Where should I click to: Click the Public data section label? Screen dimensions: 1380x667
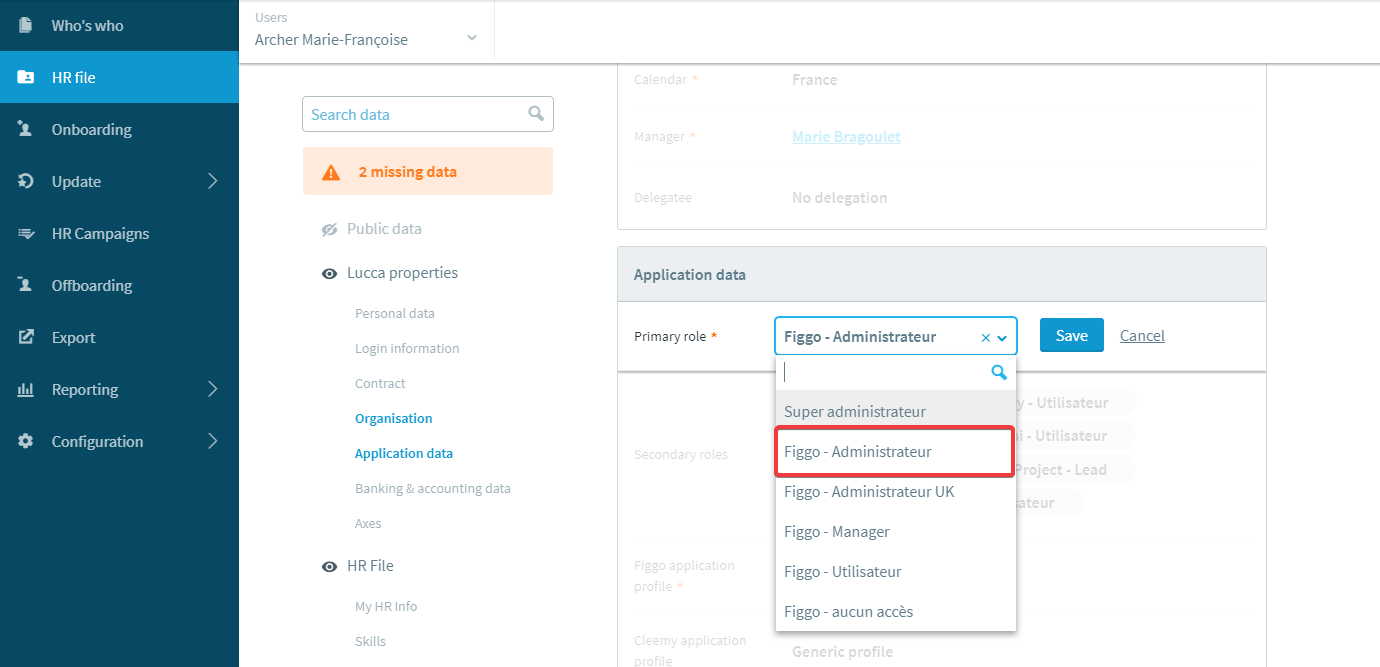(384, 229)
